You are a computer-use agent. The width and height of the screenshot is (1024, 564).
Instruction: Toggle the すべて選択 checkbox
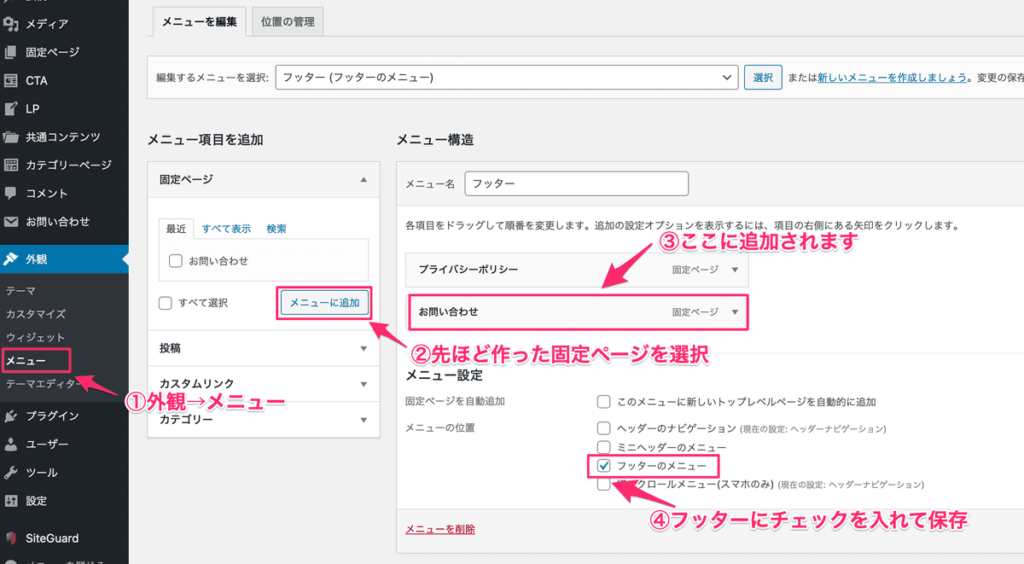point(166,303)
